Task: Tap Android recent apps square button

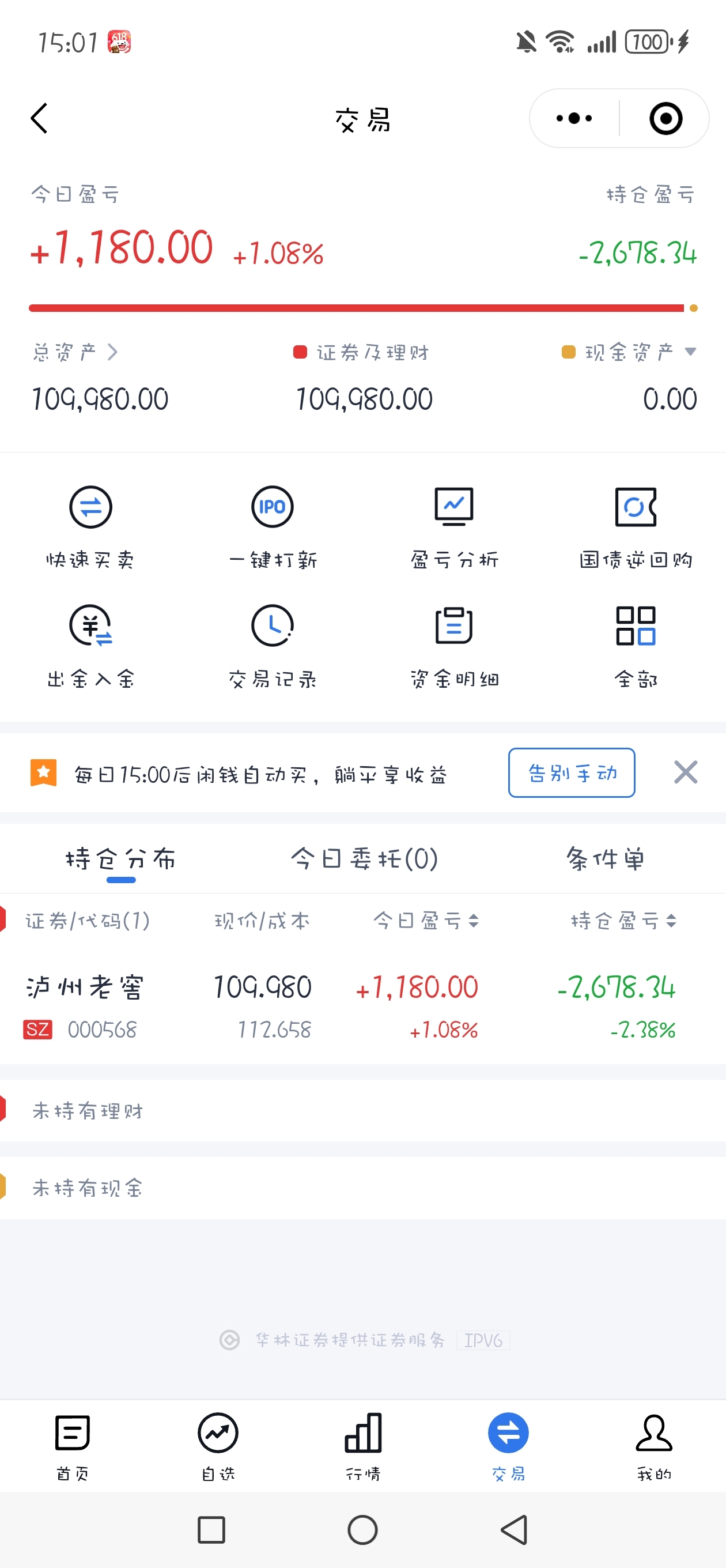Action: tap(211, 1529)
